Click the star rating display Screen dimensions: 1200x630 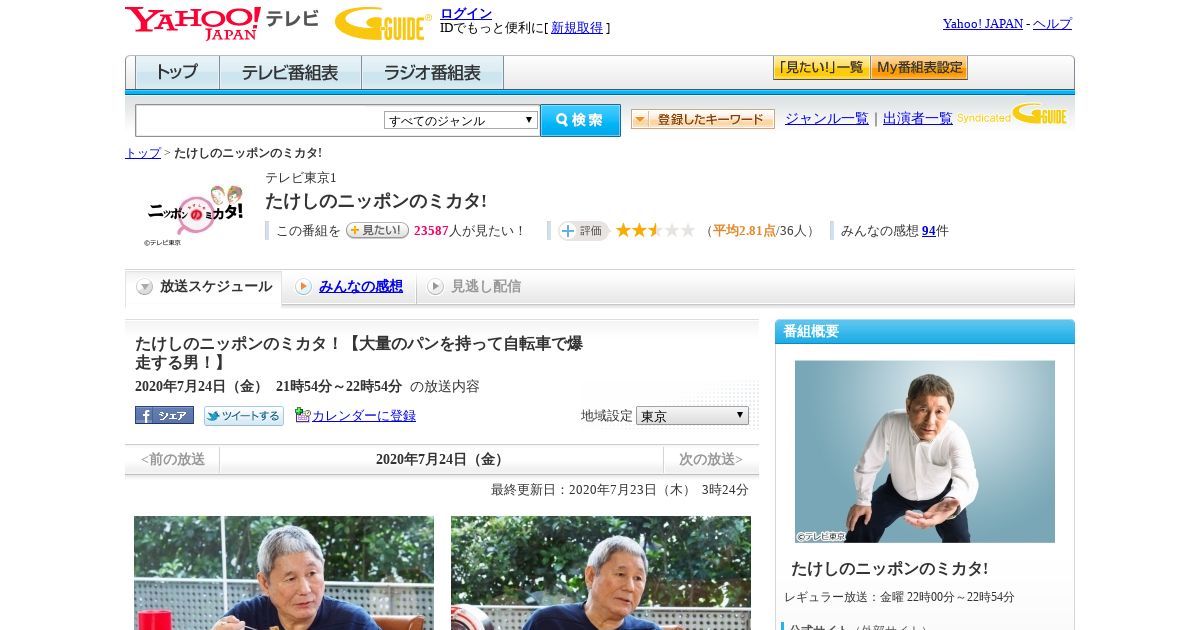click(655, 230)
